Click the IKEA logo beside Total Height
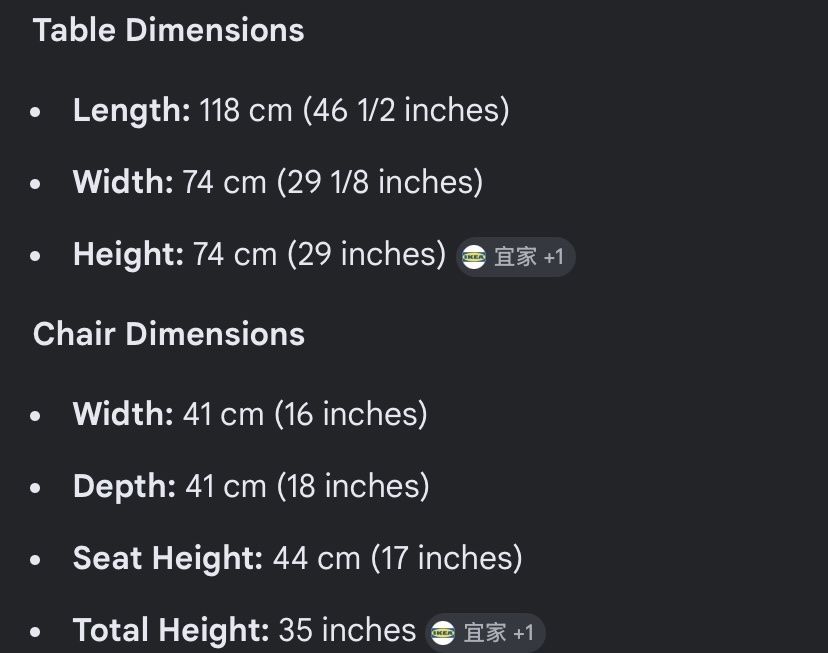The height and width of the screenshot is (653, 828). click(x=444, y=633)
